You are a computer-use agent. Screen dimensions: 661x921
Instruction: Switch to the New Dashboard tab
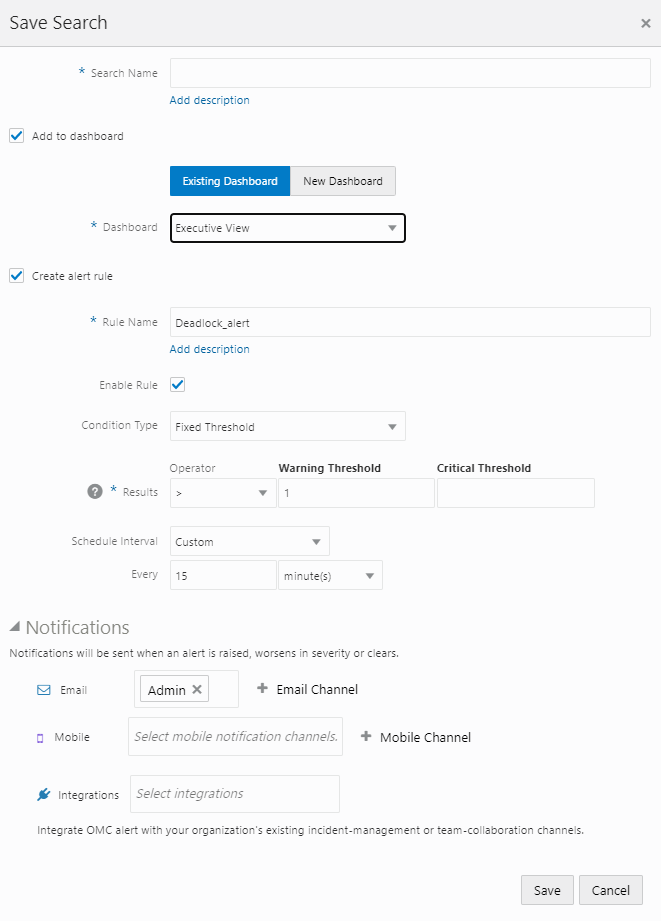342,181
